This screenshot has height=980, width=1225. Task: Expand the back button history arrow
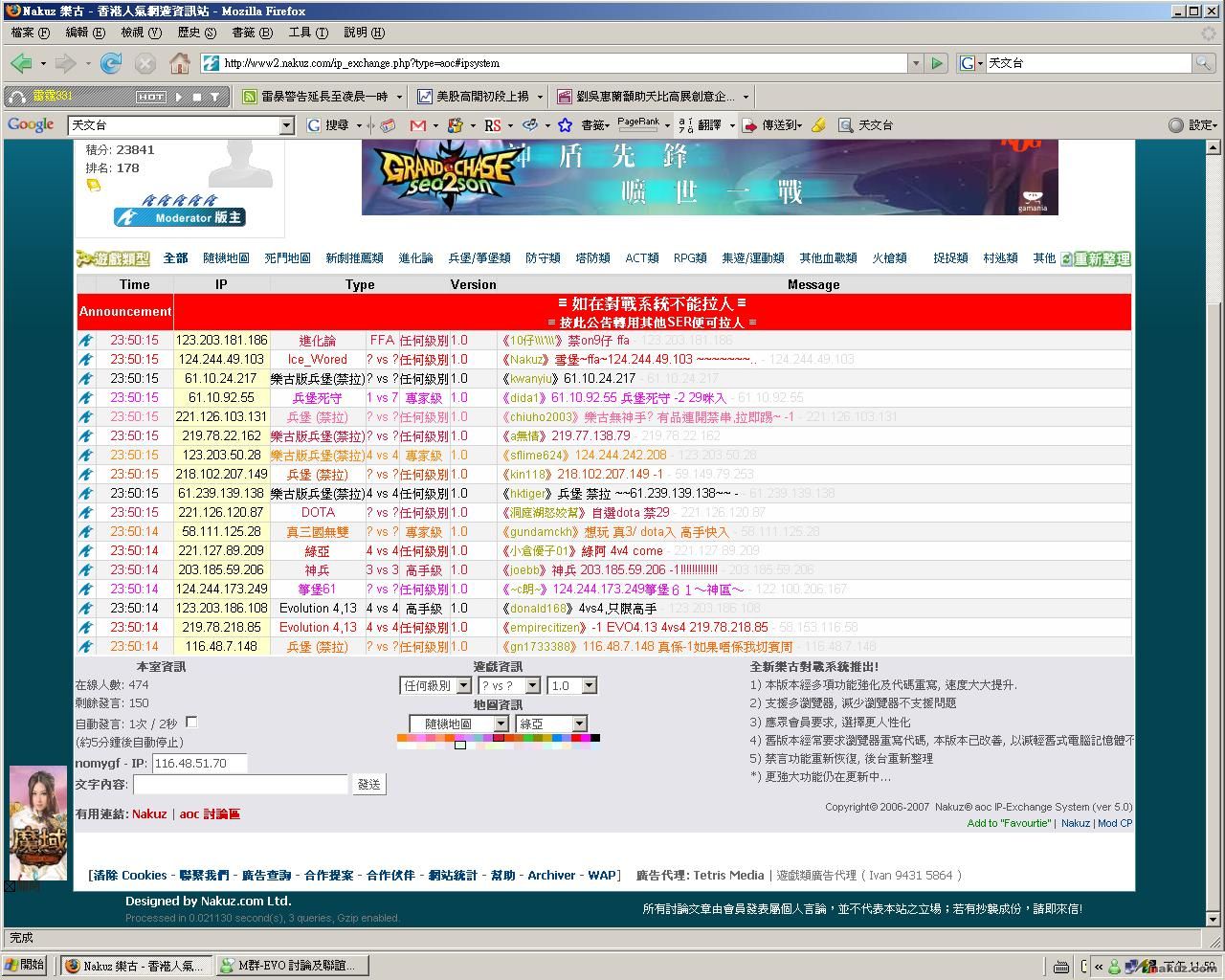(x=43, y=63)
